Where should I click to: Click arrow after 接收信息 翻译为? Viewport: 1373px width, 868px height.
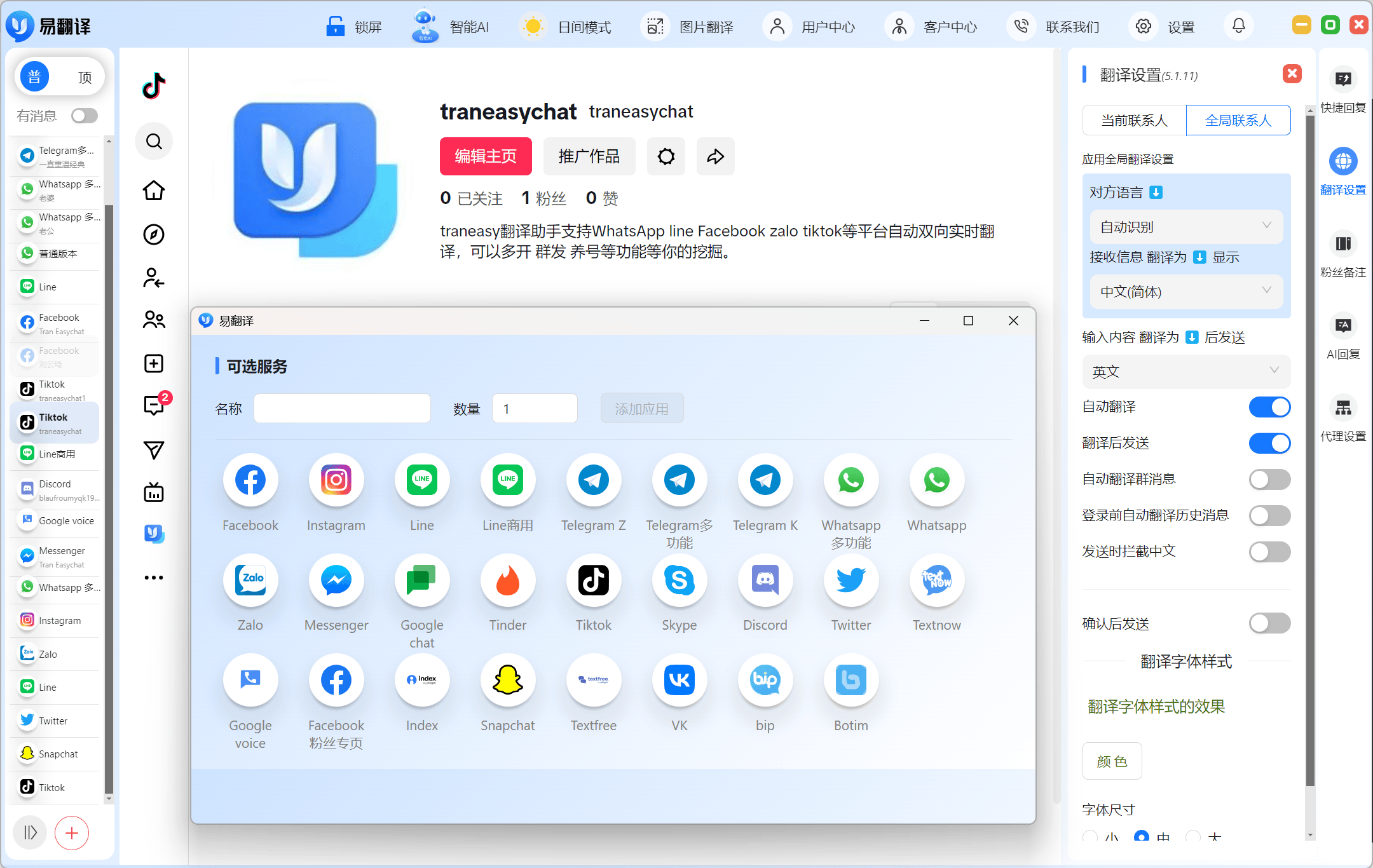[x=1199, y=257]
